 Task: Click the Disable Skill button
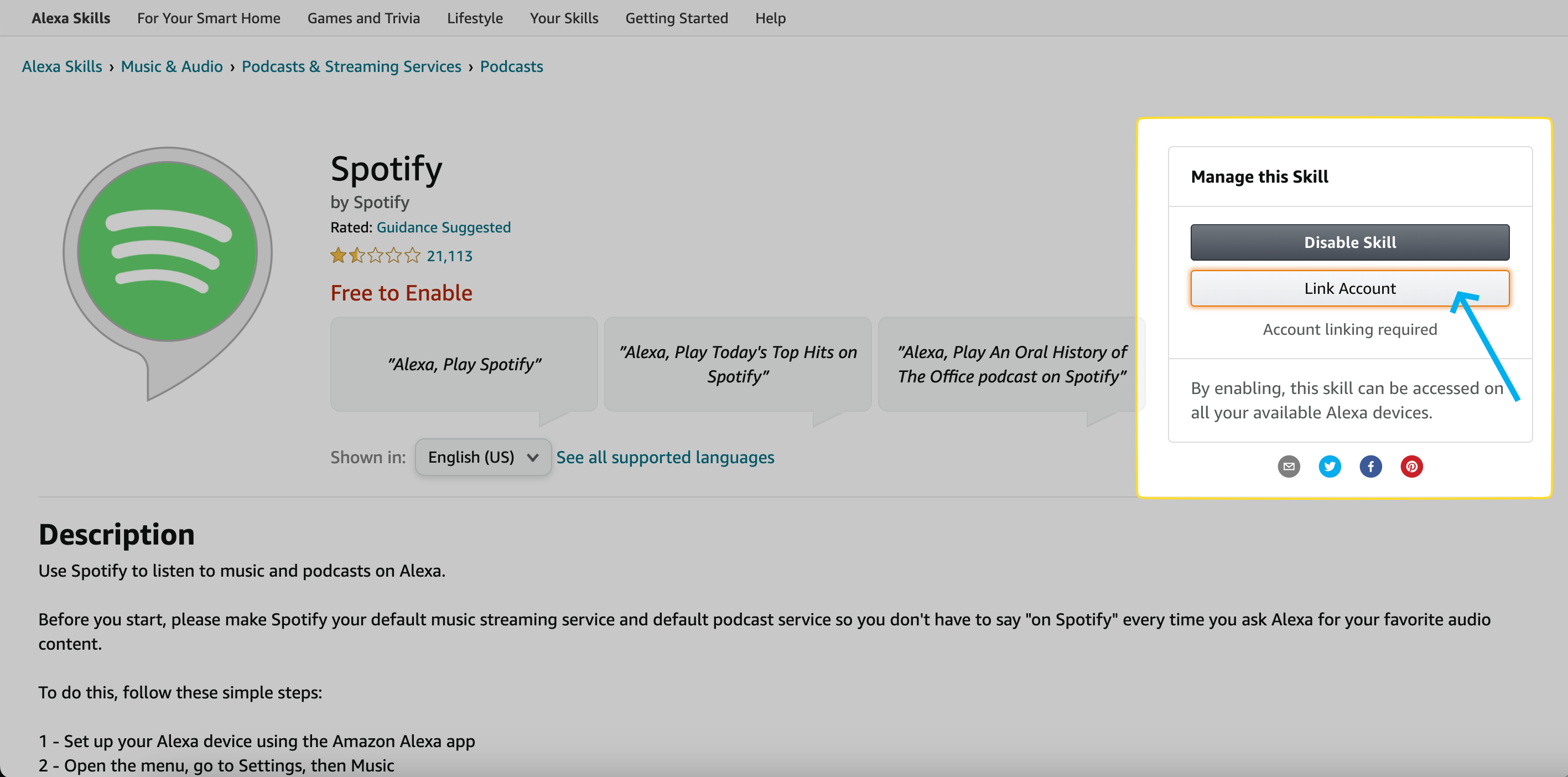coord(1349,242)
